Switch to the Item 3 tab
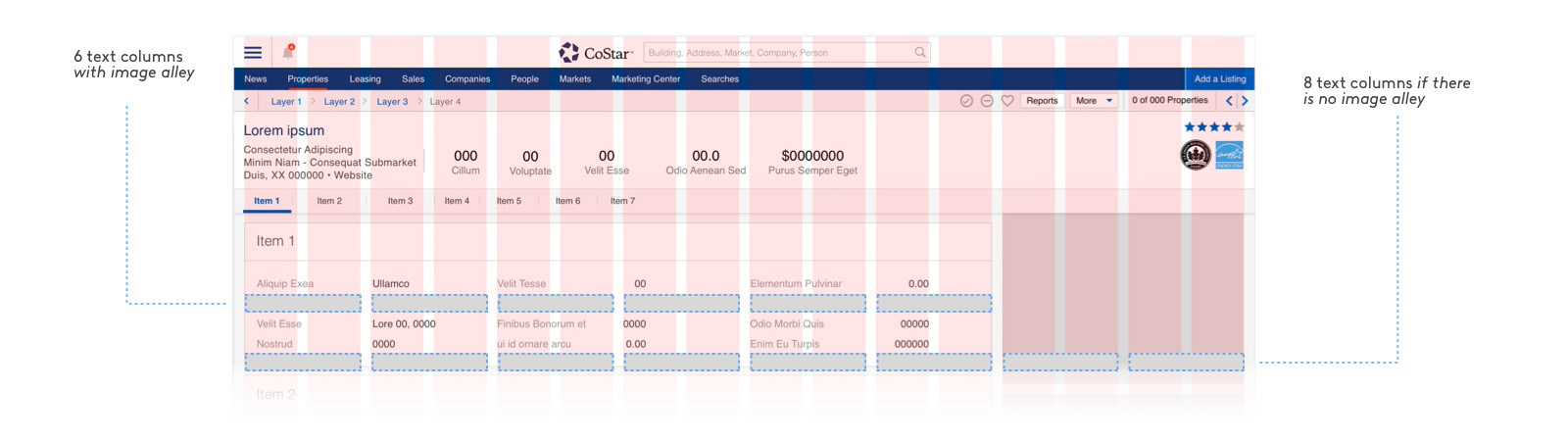 (x=400, y=201)
